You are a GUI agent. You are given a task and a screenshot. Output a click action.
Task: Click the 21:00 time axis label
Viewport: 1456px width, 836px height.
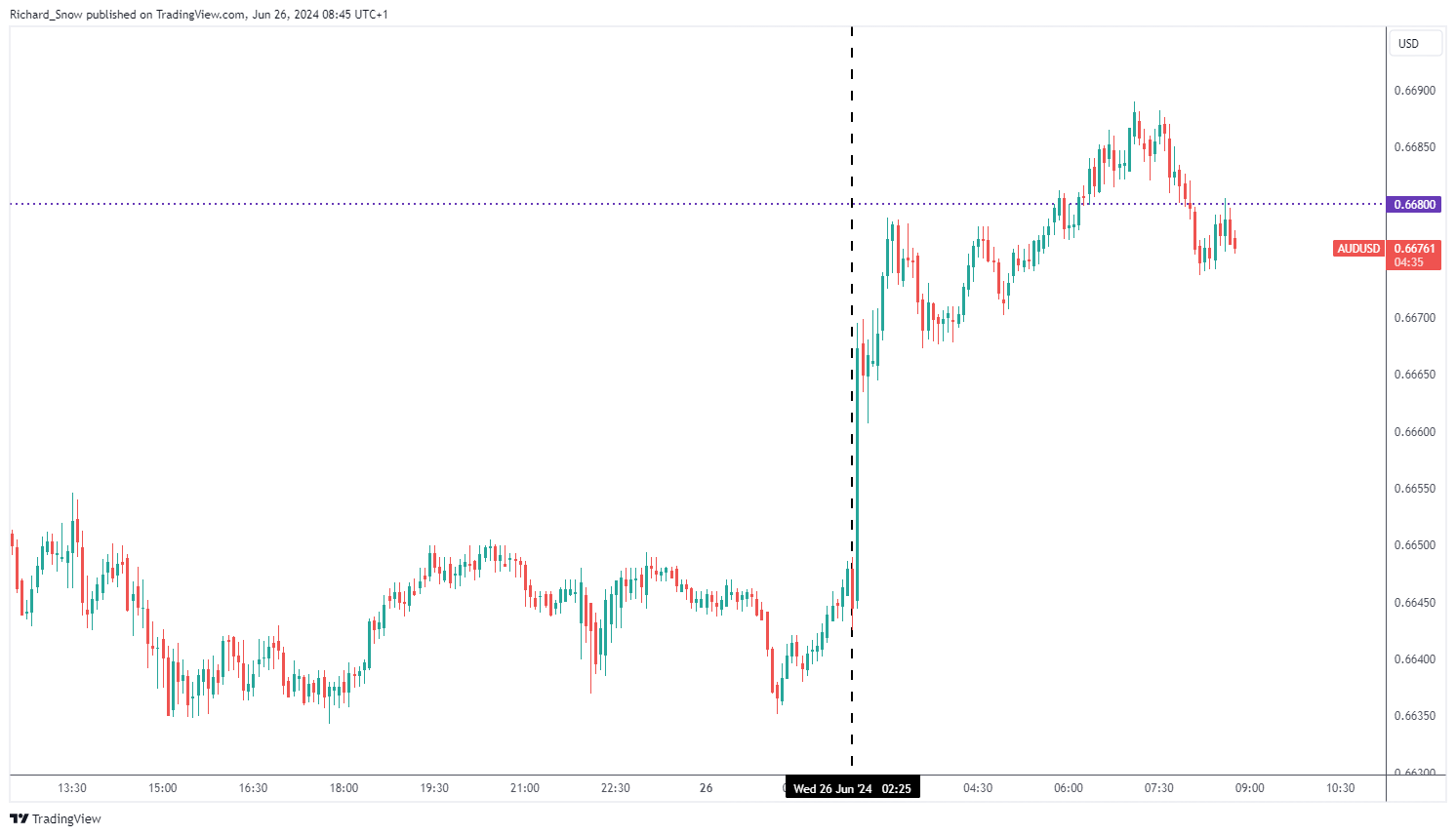tap(525, 788)
